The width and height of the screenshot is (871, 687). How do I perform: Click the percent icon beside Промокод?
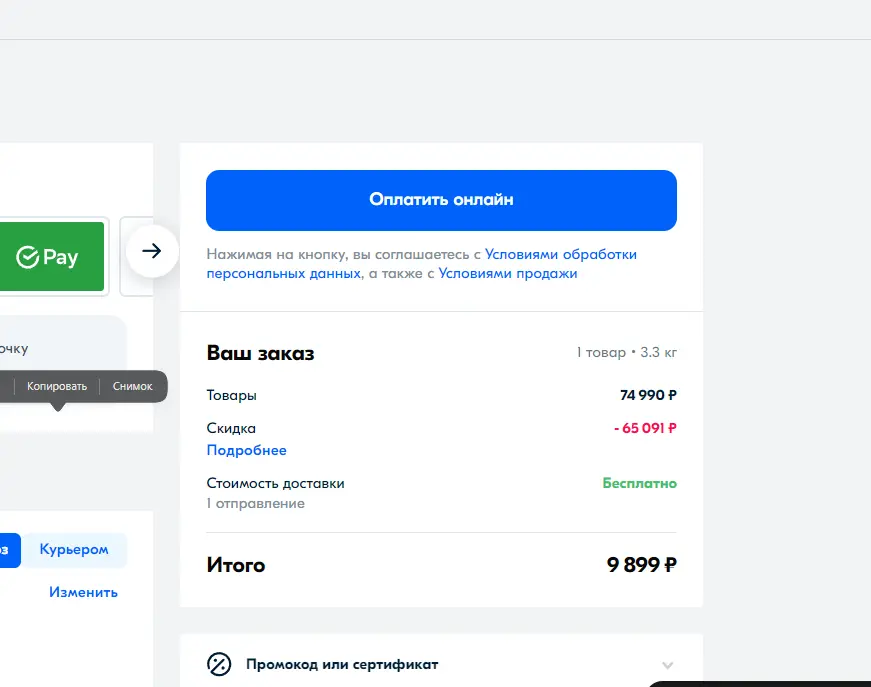pyautogui.click(x=219, y=664)
